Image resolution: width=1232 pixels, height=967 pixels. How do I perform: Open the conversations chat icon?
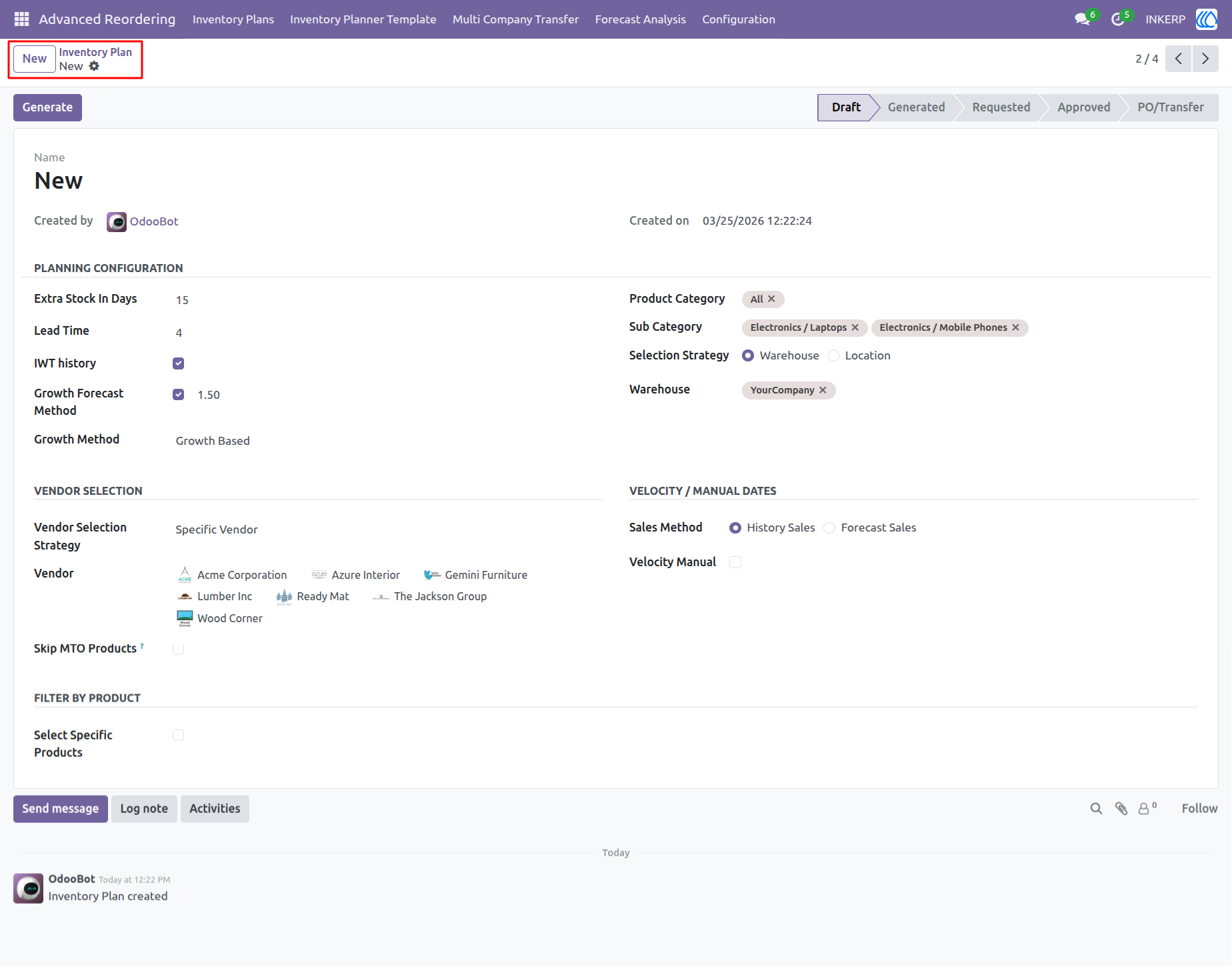pos(1082,19)
